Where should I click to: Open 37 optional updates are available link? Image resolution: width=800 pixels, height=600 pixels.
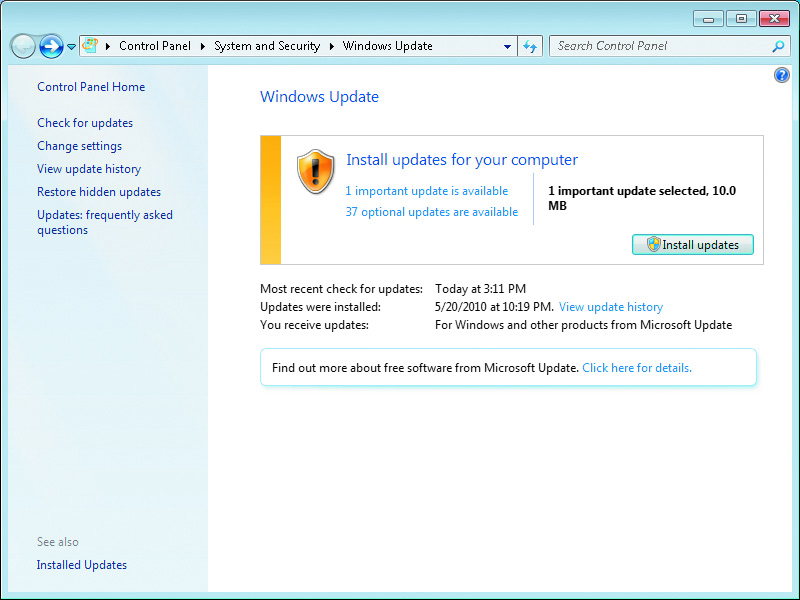coord(432,212)
